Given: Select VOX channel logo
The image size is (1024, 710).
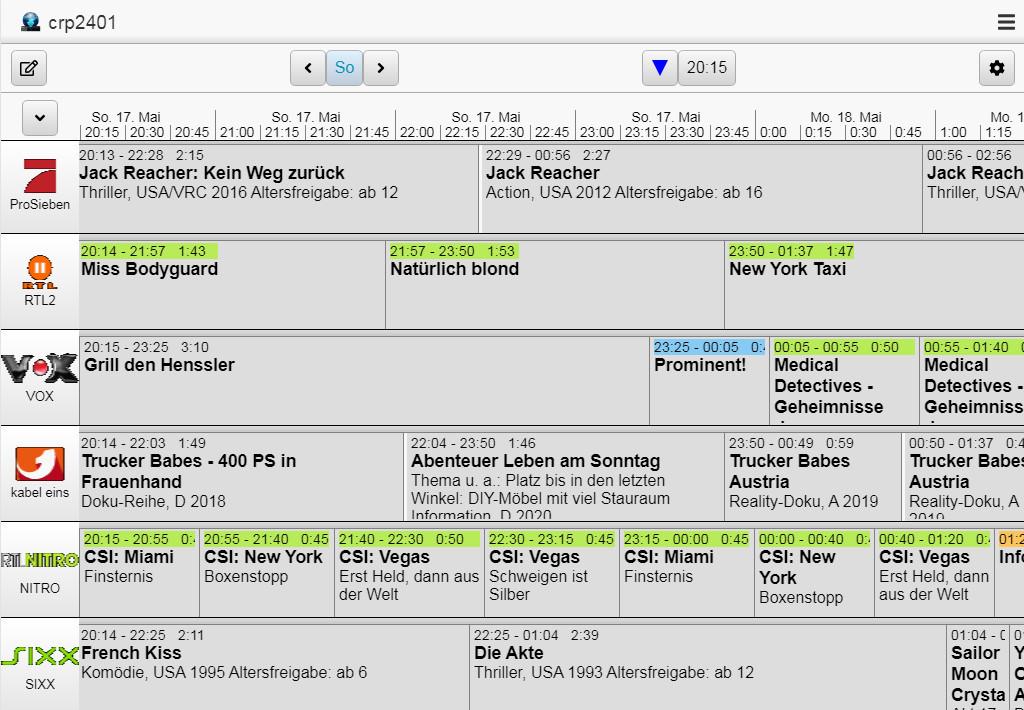Looking at the screenshot, I should click(x=40, y=368).
